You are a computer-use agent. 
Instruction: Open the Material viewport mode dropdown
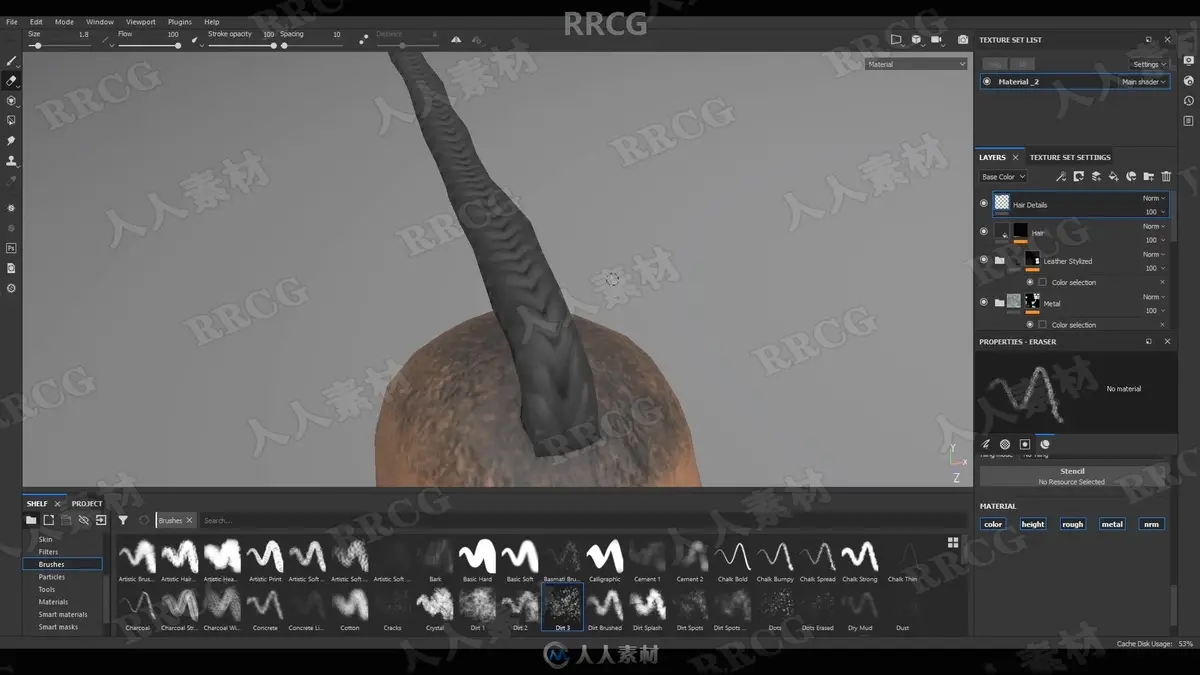pyautogui.click(x=916, y=64)
